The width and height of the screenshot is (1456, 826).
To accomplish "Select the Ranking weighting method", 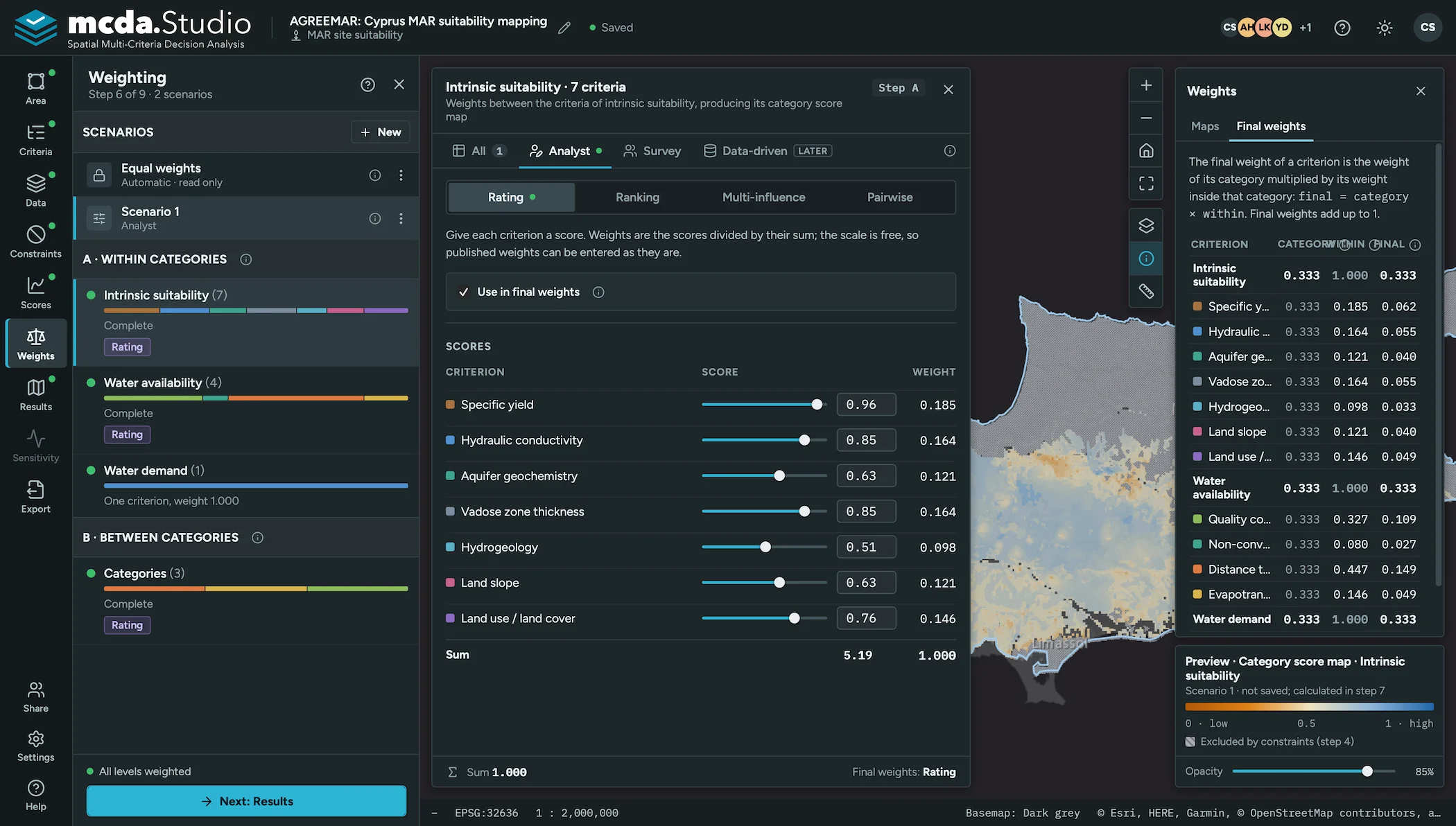I will point(638,197).
